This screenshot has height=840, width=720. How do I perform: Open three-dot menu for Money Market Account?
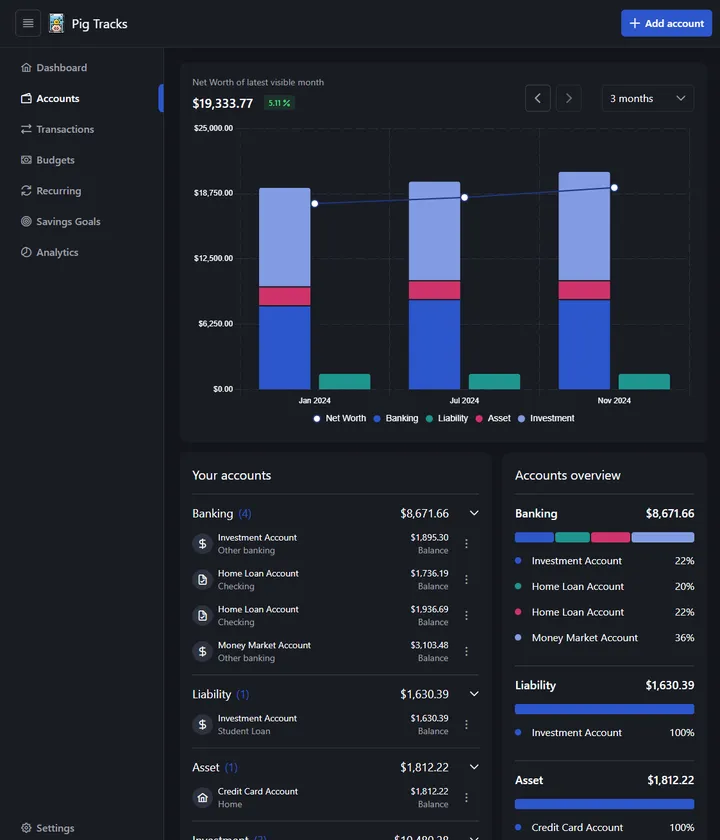(x=466, y=651)
